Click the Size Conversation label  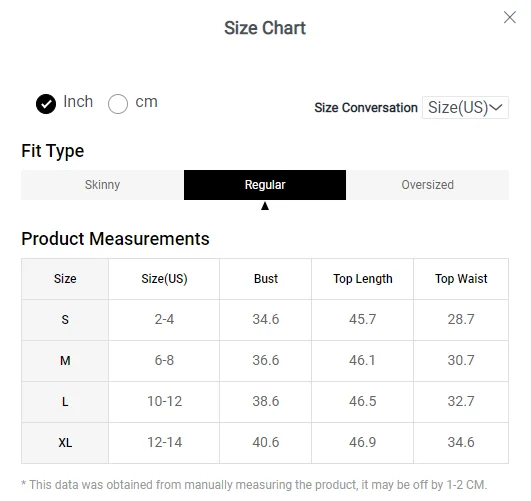(x=366, y=108)
